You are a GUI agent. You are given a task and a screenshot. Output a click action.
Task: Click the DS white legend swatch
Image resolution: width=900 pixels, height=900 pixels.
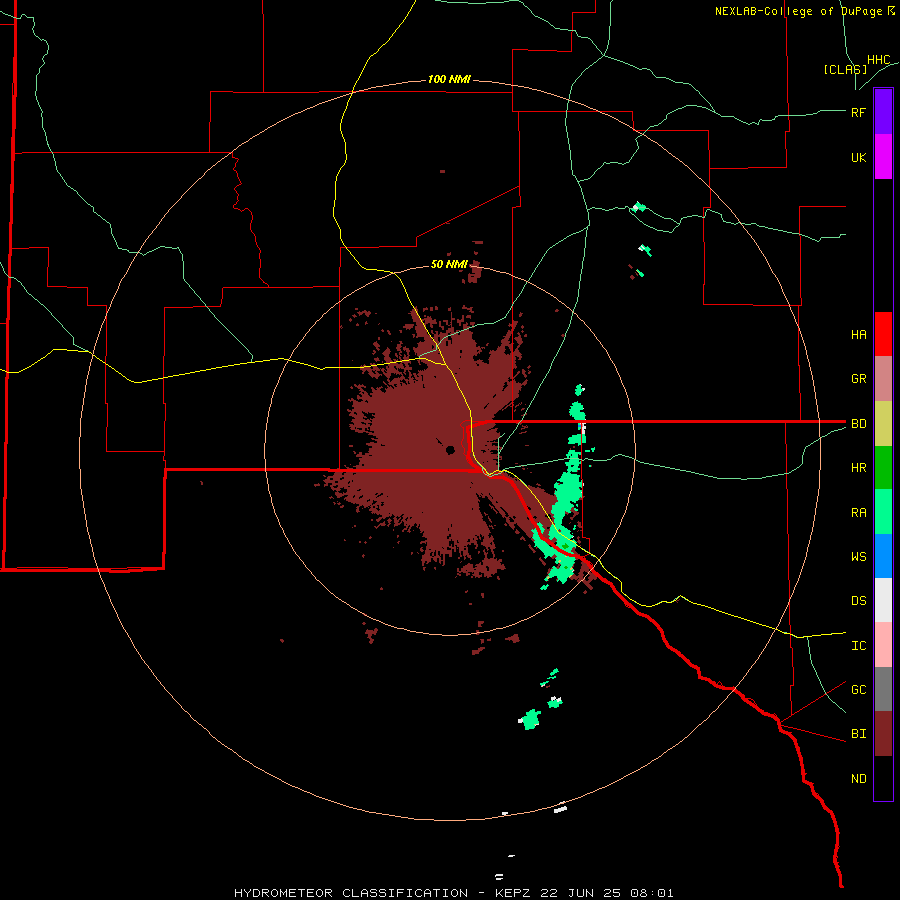(x=883, y=600)
